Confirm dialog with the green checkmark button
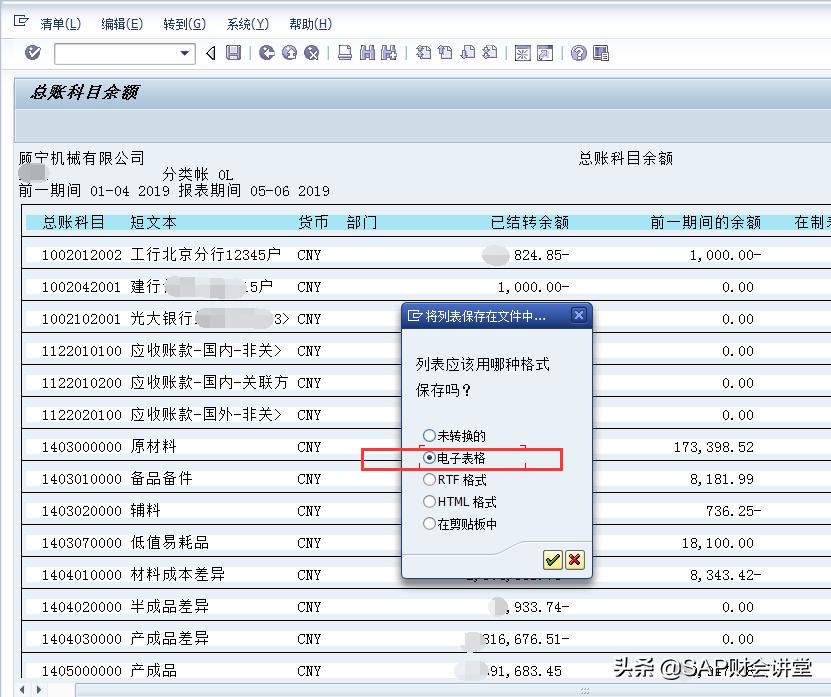831x697 pixels. point(553,560)
